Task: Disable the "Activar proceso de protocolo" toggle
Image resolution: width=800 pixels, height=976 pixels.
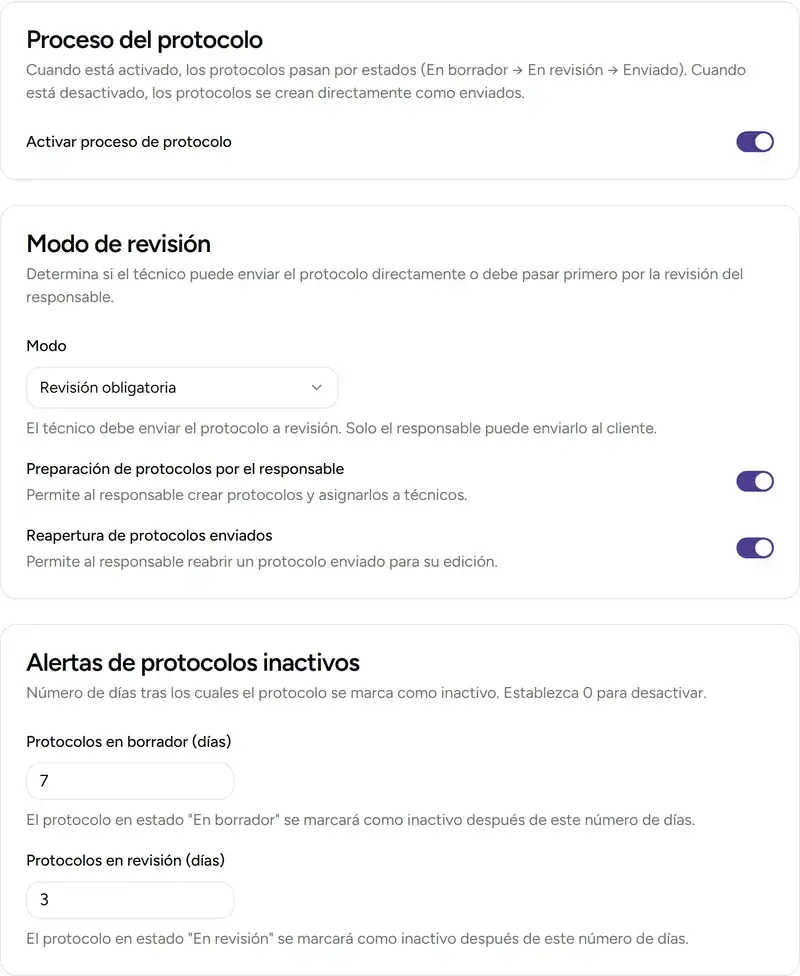Action: [x=754, y=142]
